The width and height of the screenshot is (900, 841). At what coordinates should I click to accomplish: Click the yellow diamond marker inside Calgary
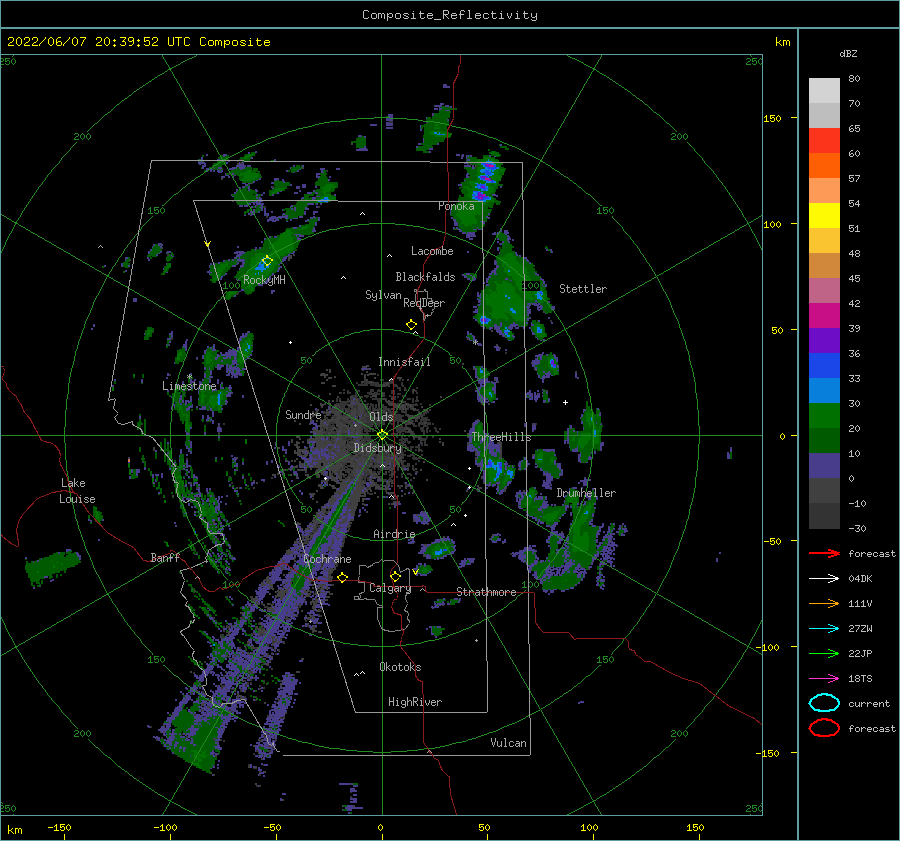(395, 576)
